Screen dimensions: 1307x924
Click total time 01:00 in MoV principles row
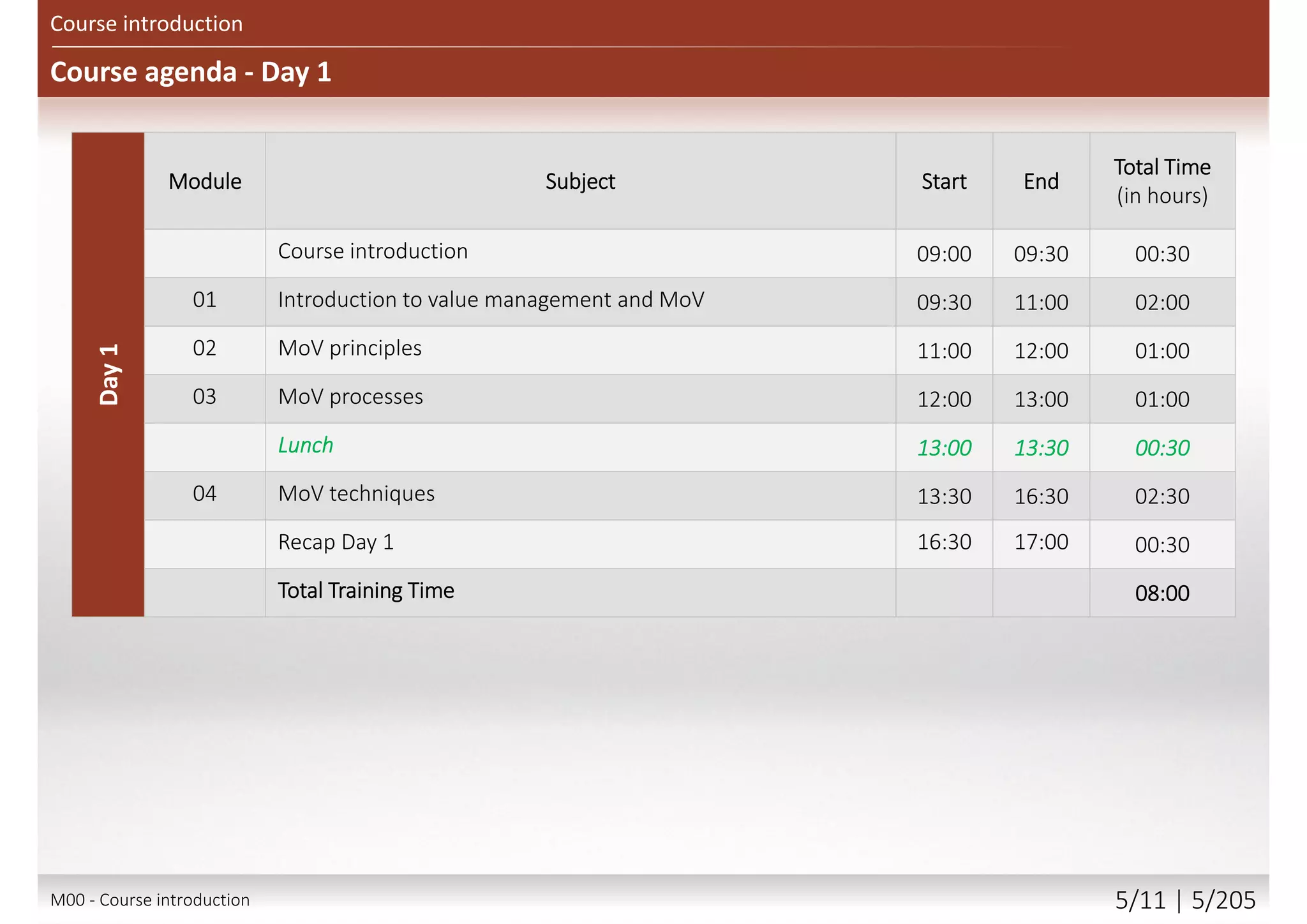coord(1162,351)
